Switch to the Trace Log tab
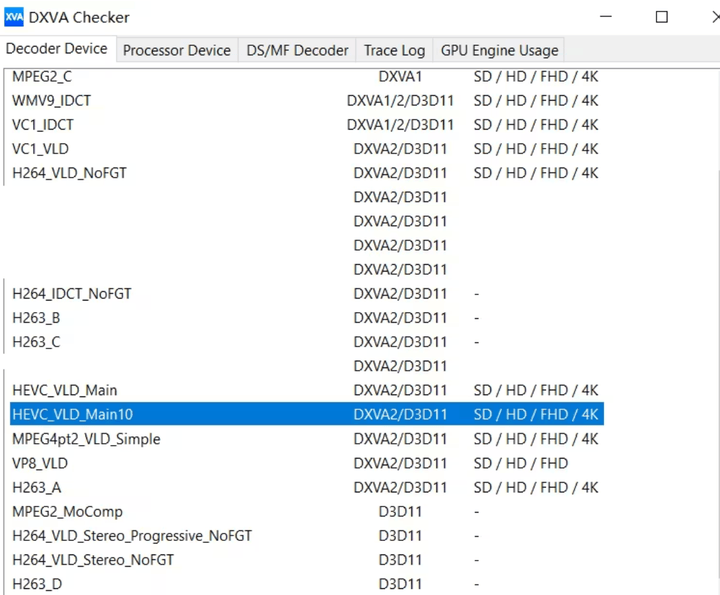 394,50
